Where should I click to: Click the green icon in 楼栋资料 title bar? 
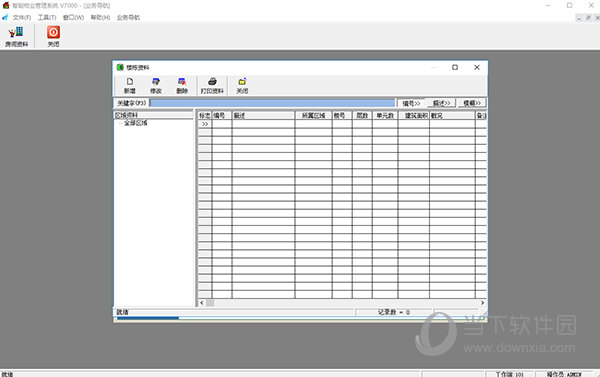coord(120,67)
